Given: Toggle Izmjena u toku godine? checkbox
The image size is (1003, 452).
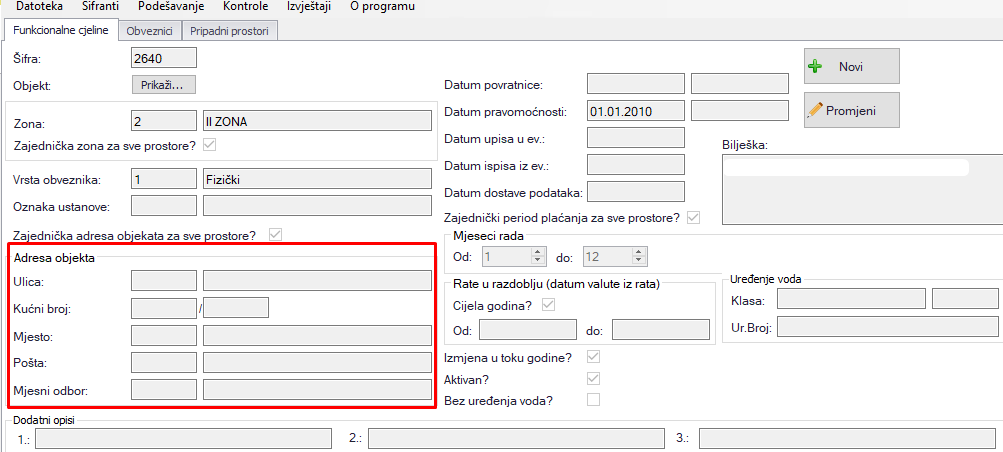Looking at the screenshot, I should pos(594,357).
